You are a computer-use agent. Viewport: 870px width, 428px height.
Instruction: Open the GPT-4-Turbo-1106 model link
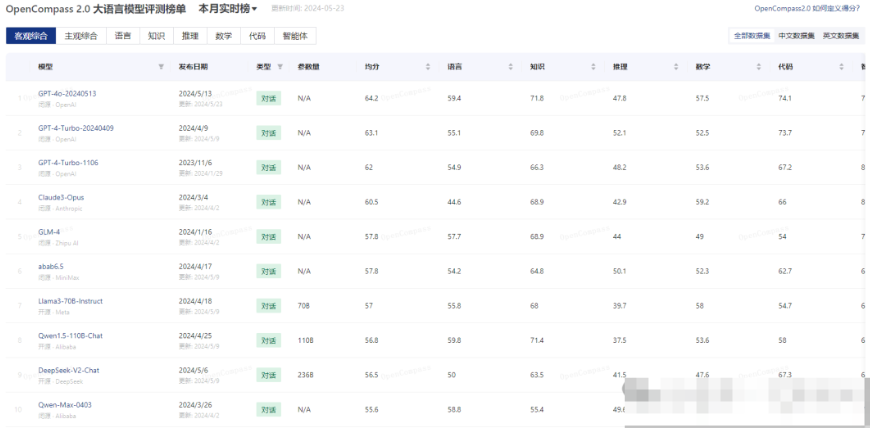tap(68, 163)
